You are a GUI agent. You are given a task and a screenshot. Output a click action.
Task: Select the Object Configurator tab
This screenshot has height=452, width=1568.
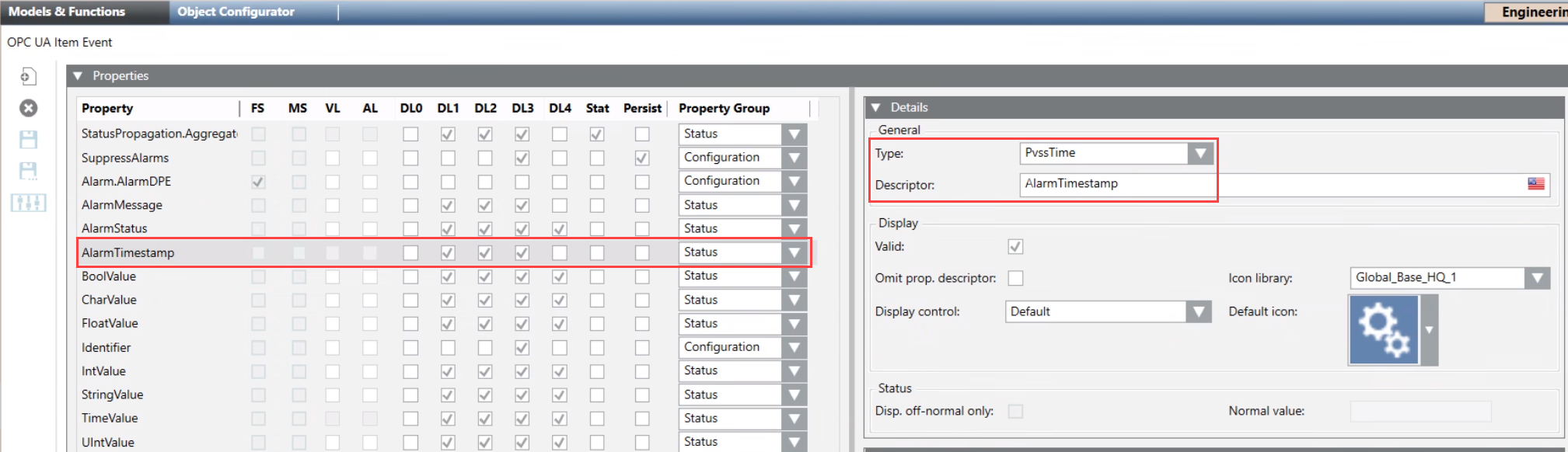(236, 12)
